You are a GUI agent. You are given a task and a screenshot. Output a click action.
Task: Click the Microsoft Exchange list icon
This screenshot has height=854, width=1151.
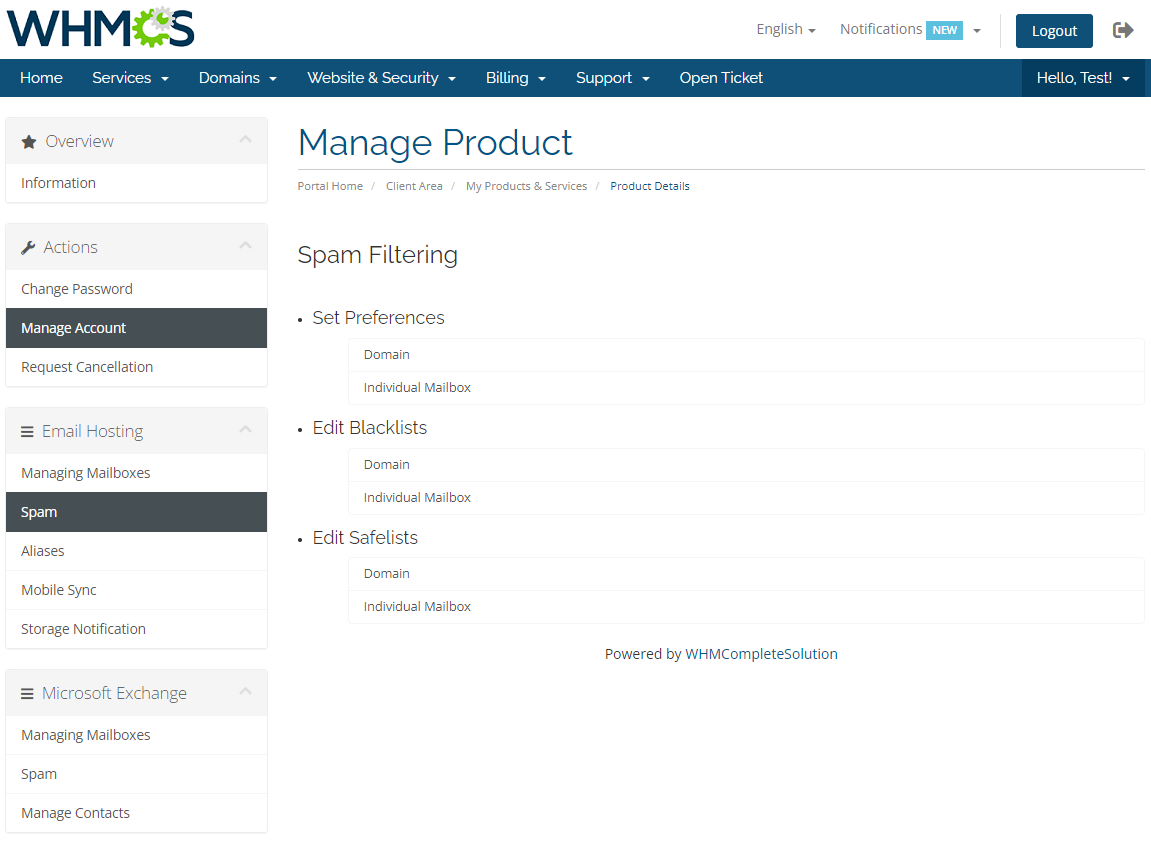27,694
